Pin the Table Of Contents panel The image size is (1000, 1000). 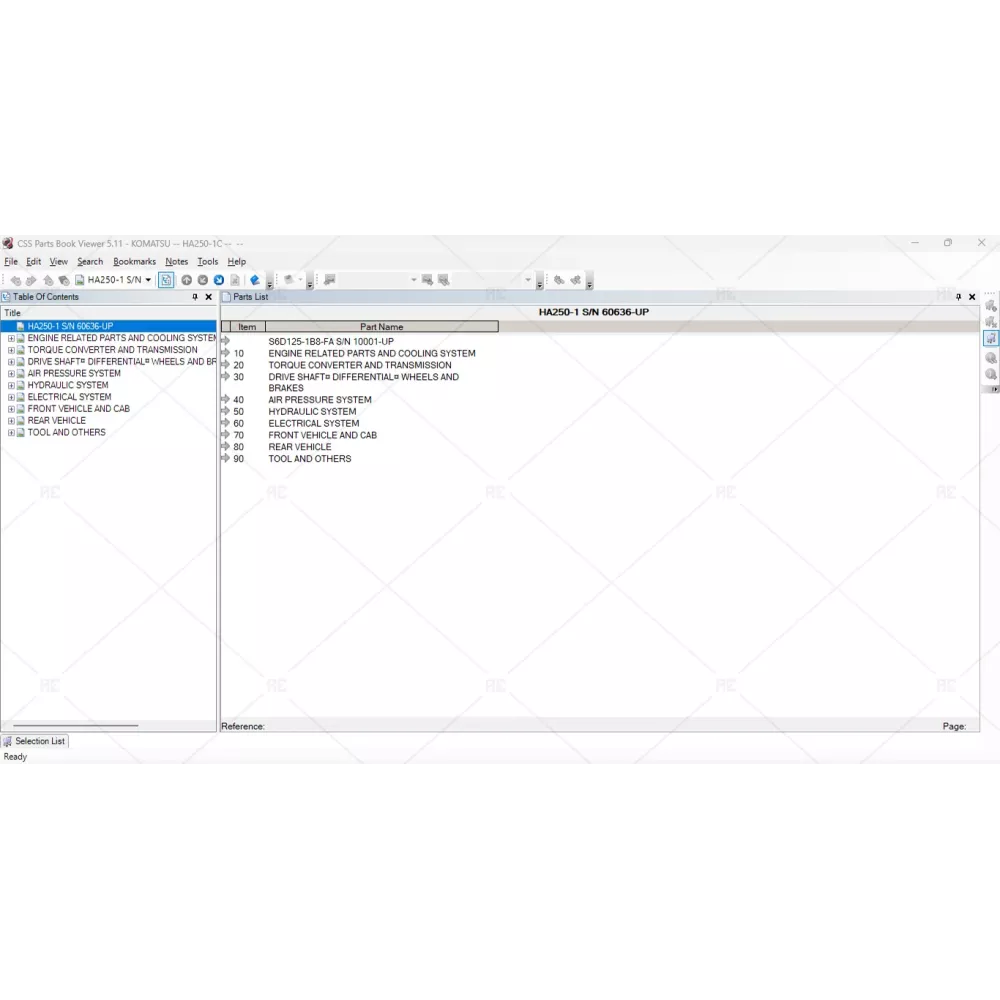tap(195, 297)
